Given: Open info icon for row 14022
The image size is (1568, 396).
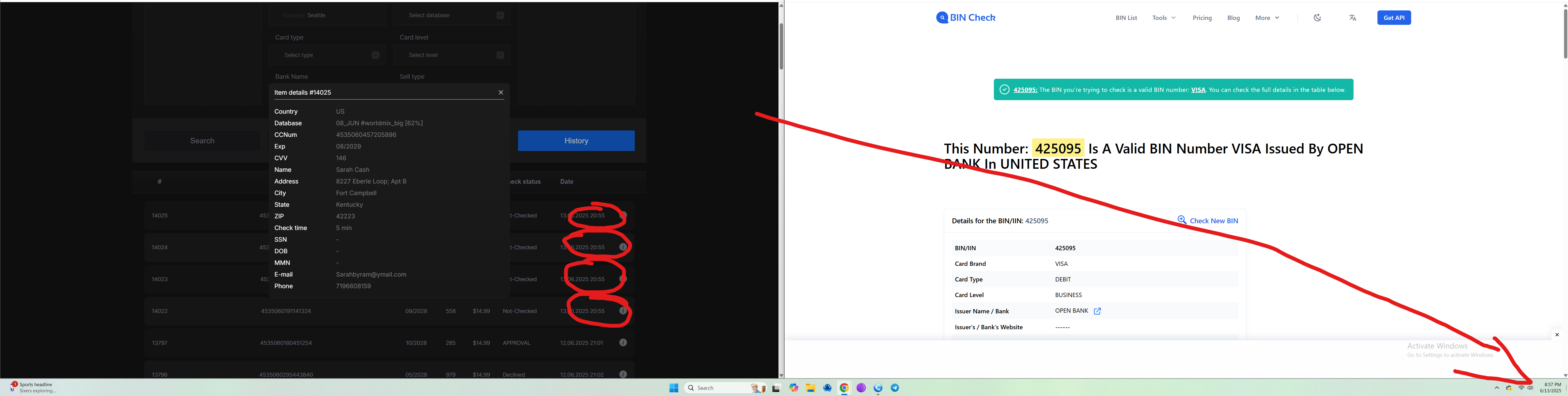Looking at the screenshot, I should tap(623, 311).
